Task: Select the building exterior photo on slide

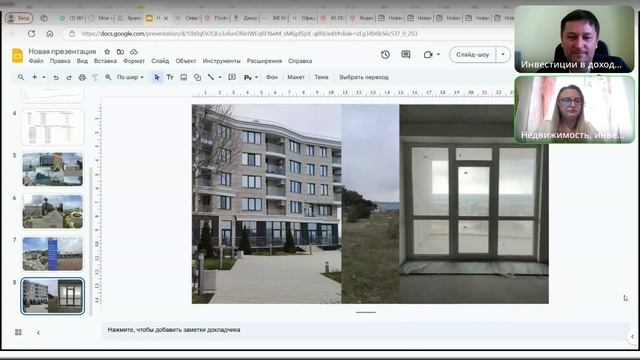Action: (267, 204)
